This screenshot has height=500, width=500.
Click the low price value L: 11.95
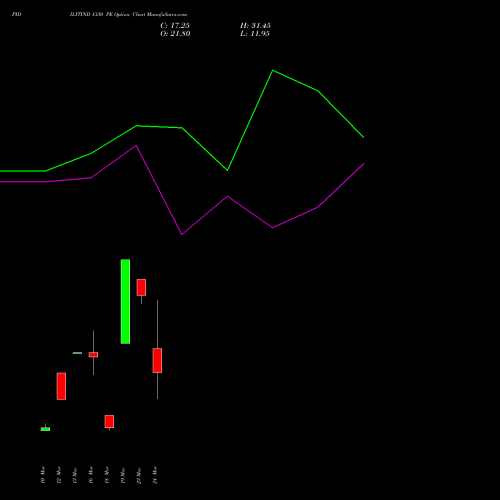(x=255, y=34)
